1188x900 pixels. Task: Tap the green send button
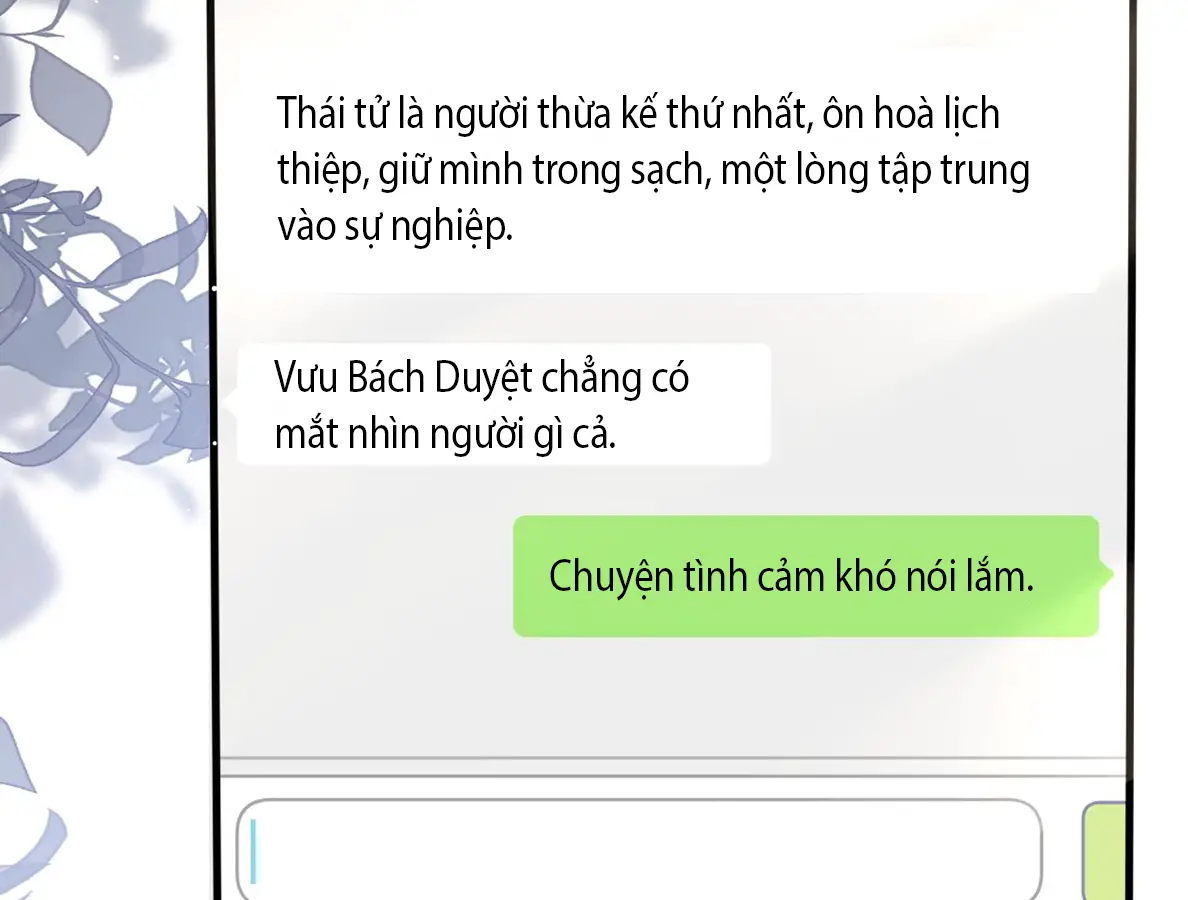tap(1104, 851)
